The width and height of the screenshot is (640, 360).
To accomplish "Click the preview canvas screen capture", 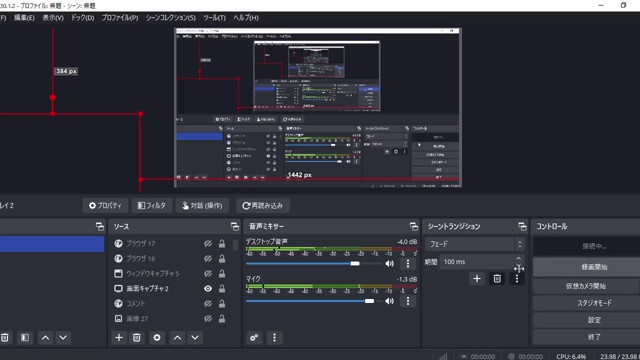I will point(318,108).
